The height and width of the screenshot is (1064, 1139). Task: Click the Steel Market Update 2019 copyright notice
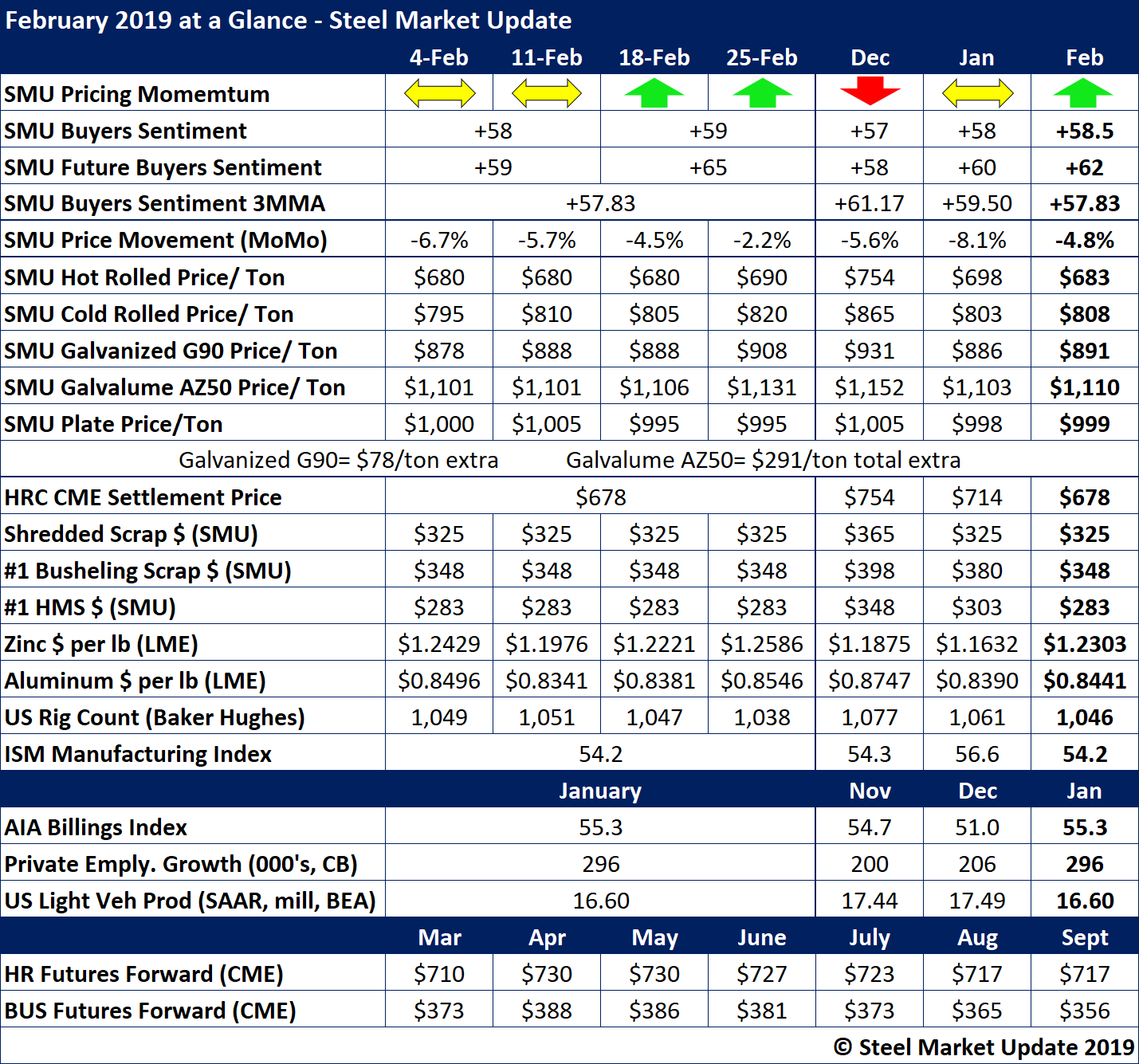(x=984, y=1046)
